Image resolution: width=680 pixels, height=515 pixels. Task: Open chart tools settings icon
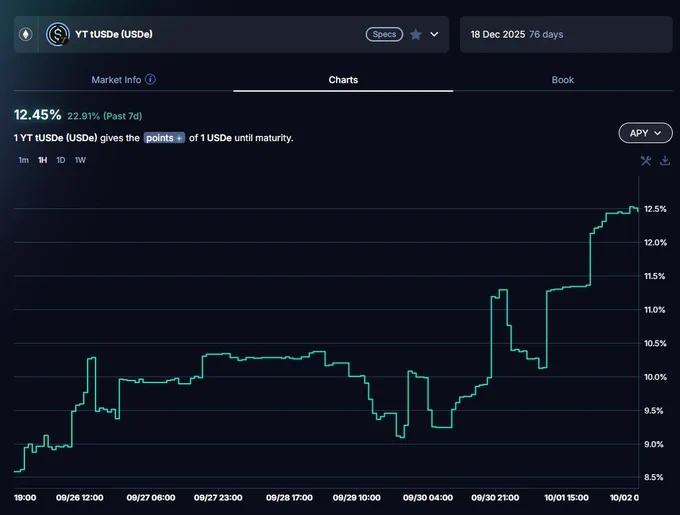(646, 161)
